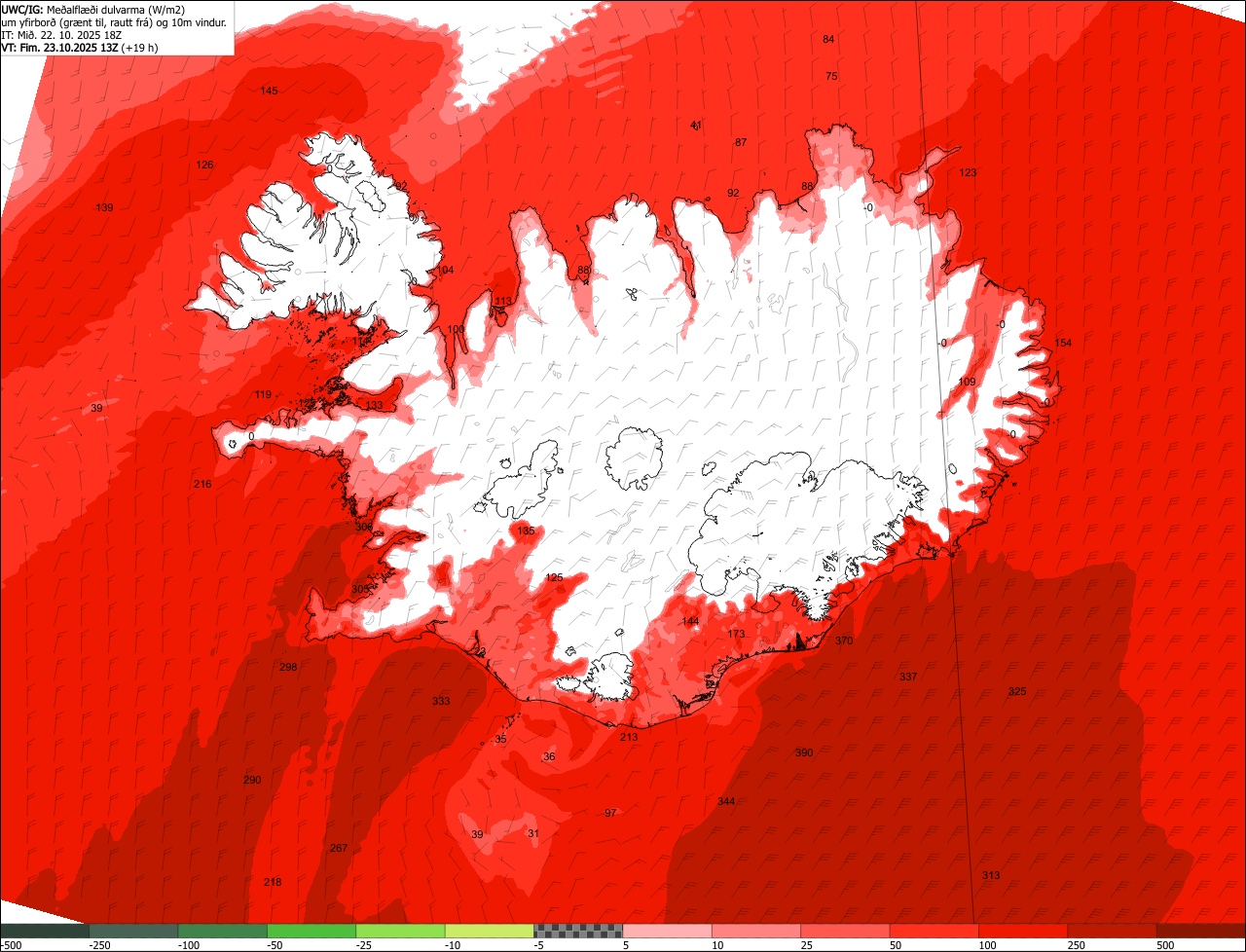Click the map value 119
The width and height of the screenshot is (1246, 952).
[x=263, y=394]
